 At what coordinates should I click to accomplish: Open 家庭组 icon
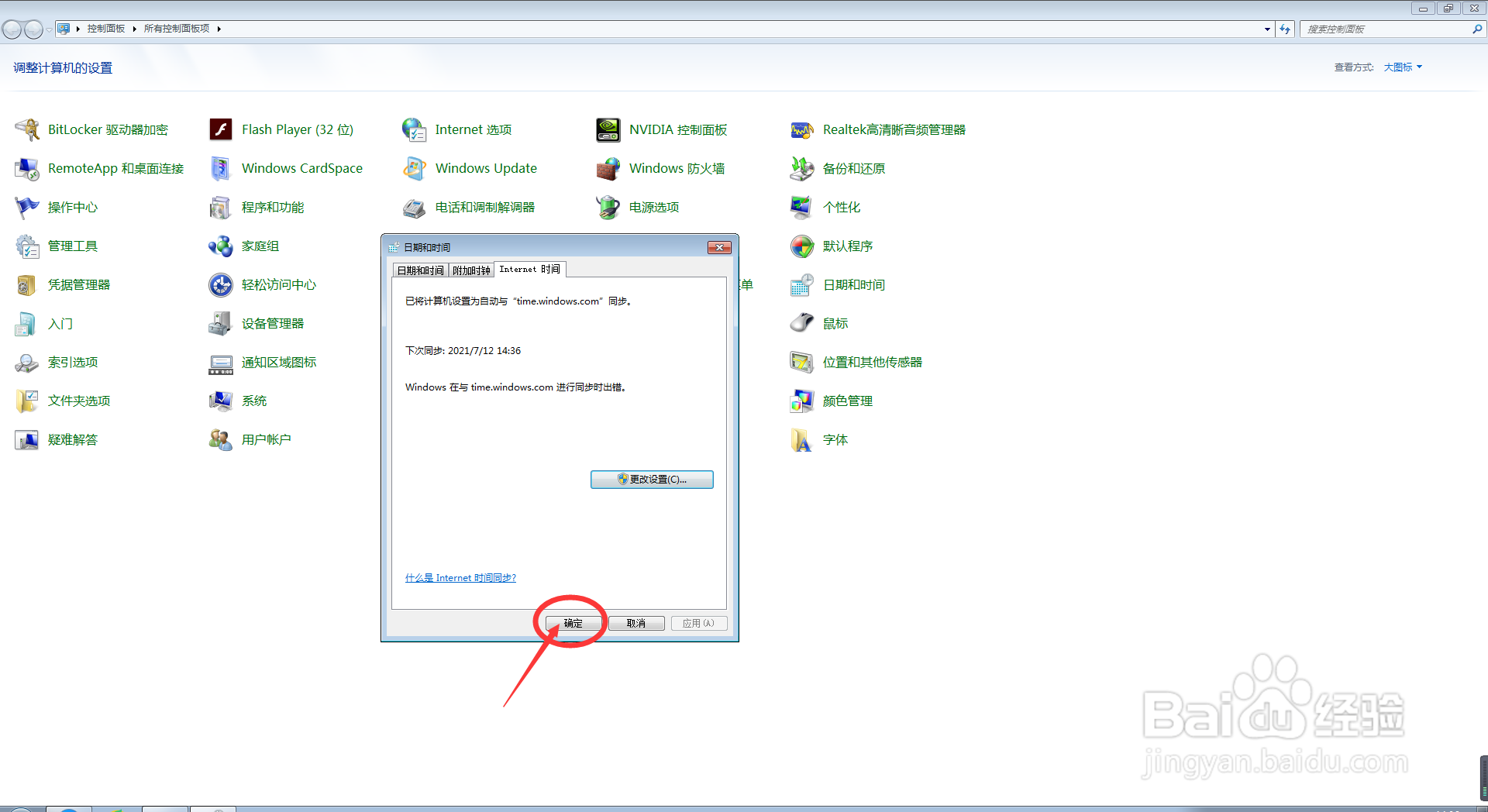click(x=221, y=246)
